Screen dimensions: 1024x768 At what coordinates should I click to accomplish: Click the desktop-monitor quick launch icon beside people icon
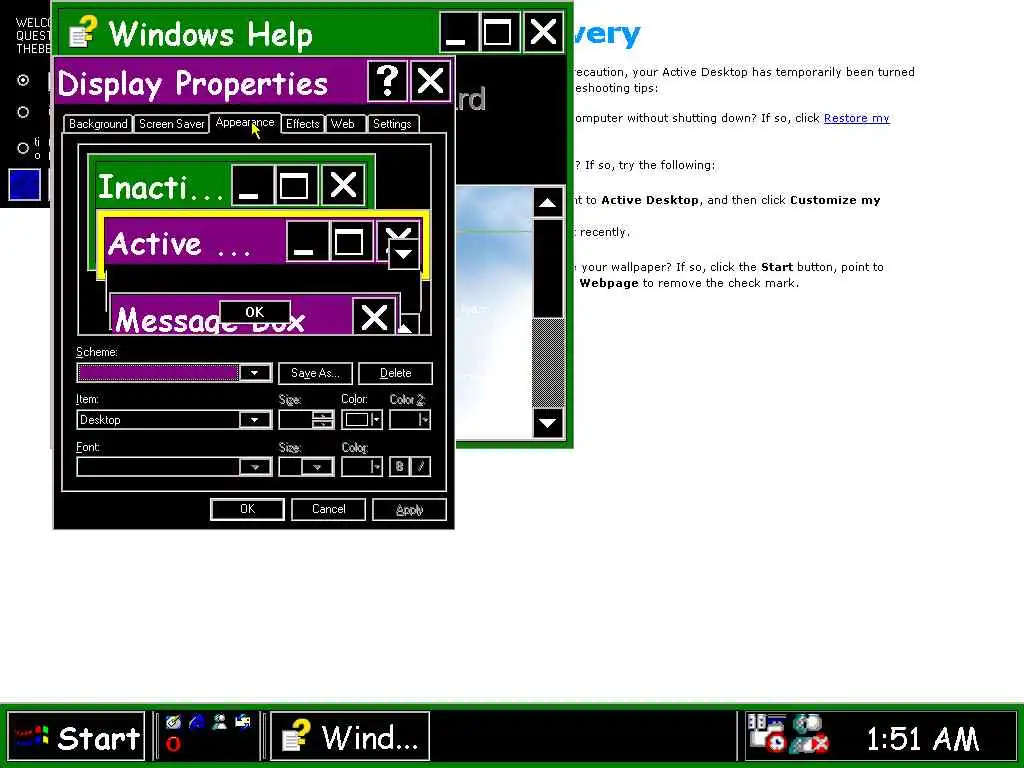click(x=242, y=722)
